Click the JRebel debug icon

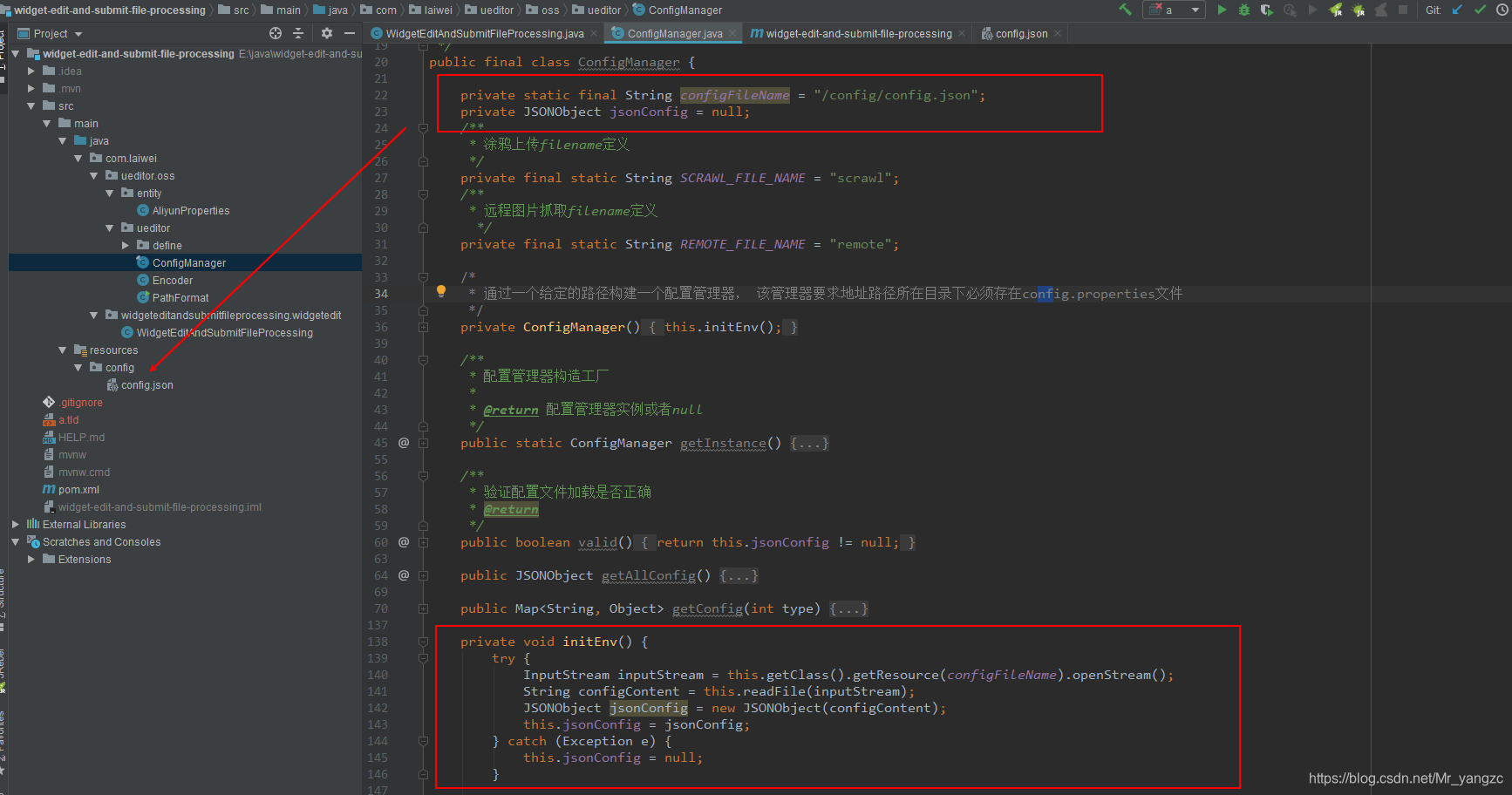[1358, 10]
